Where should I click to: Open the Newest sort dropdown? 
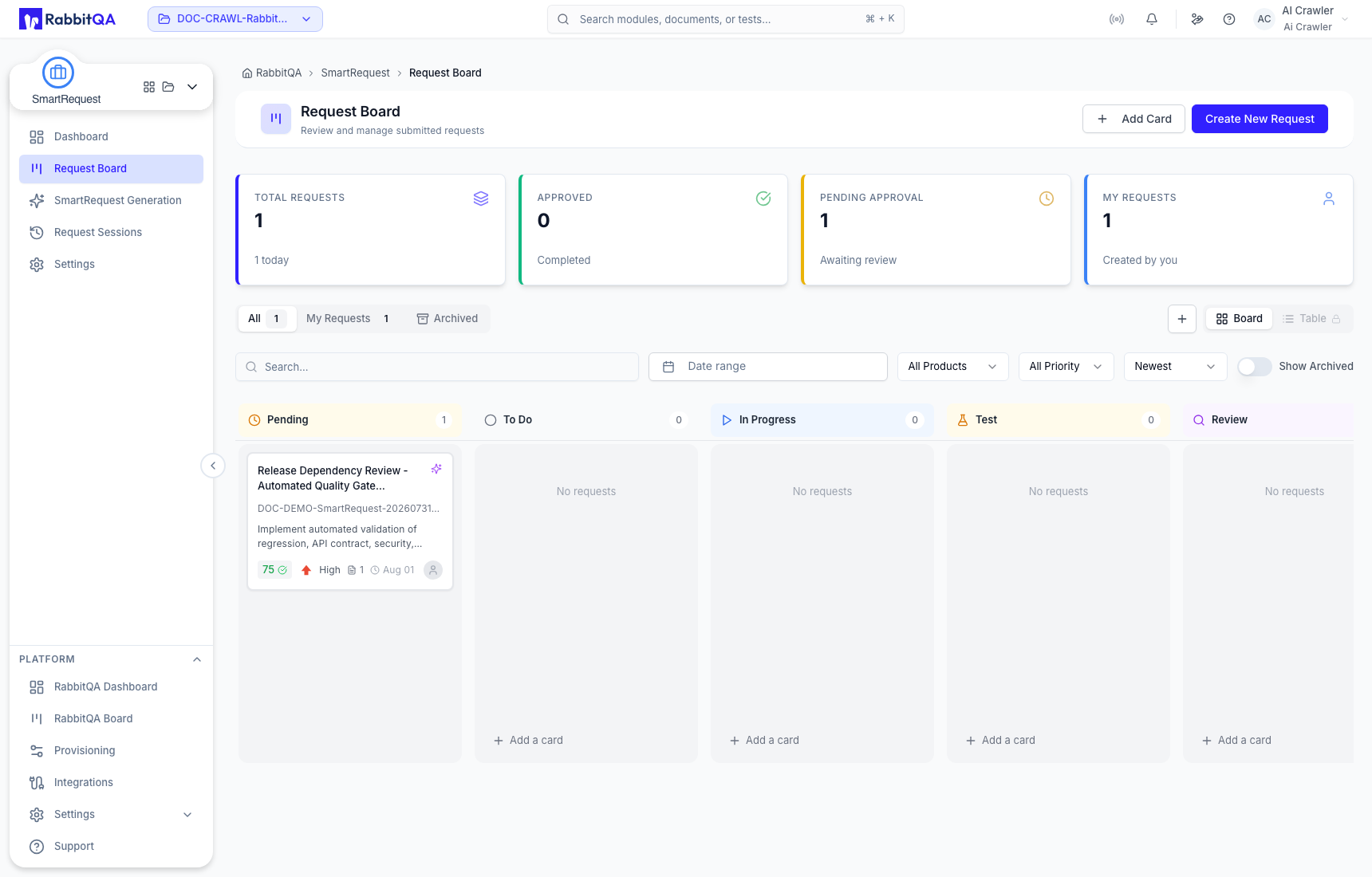(1176, 367)
